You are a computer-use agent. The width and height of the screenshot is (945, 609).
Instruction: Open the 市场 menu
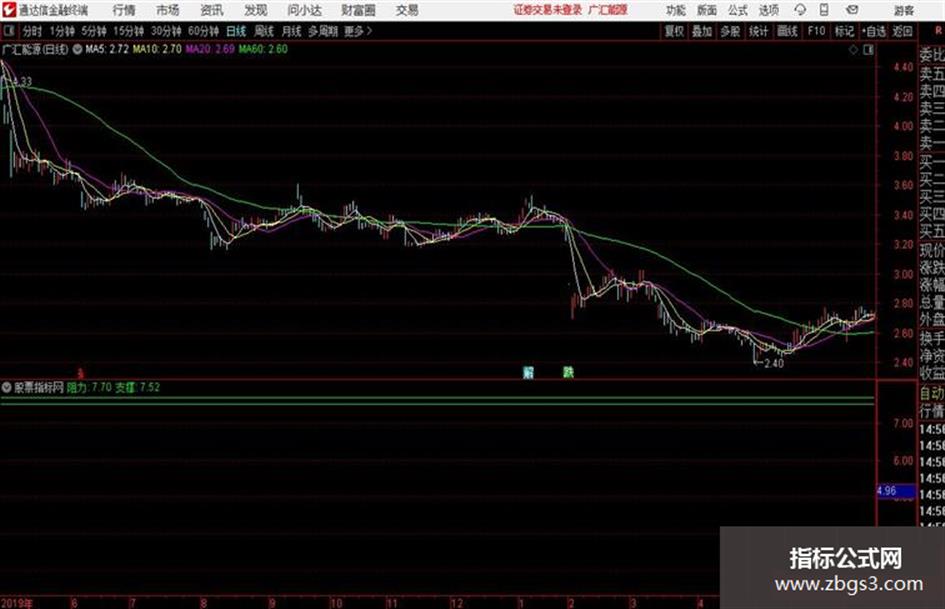[x=168, y=10]
